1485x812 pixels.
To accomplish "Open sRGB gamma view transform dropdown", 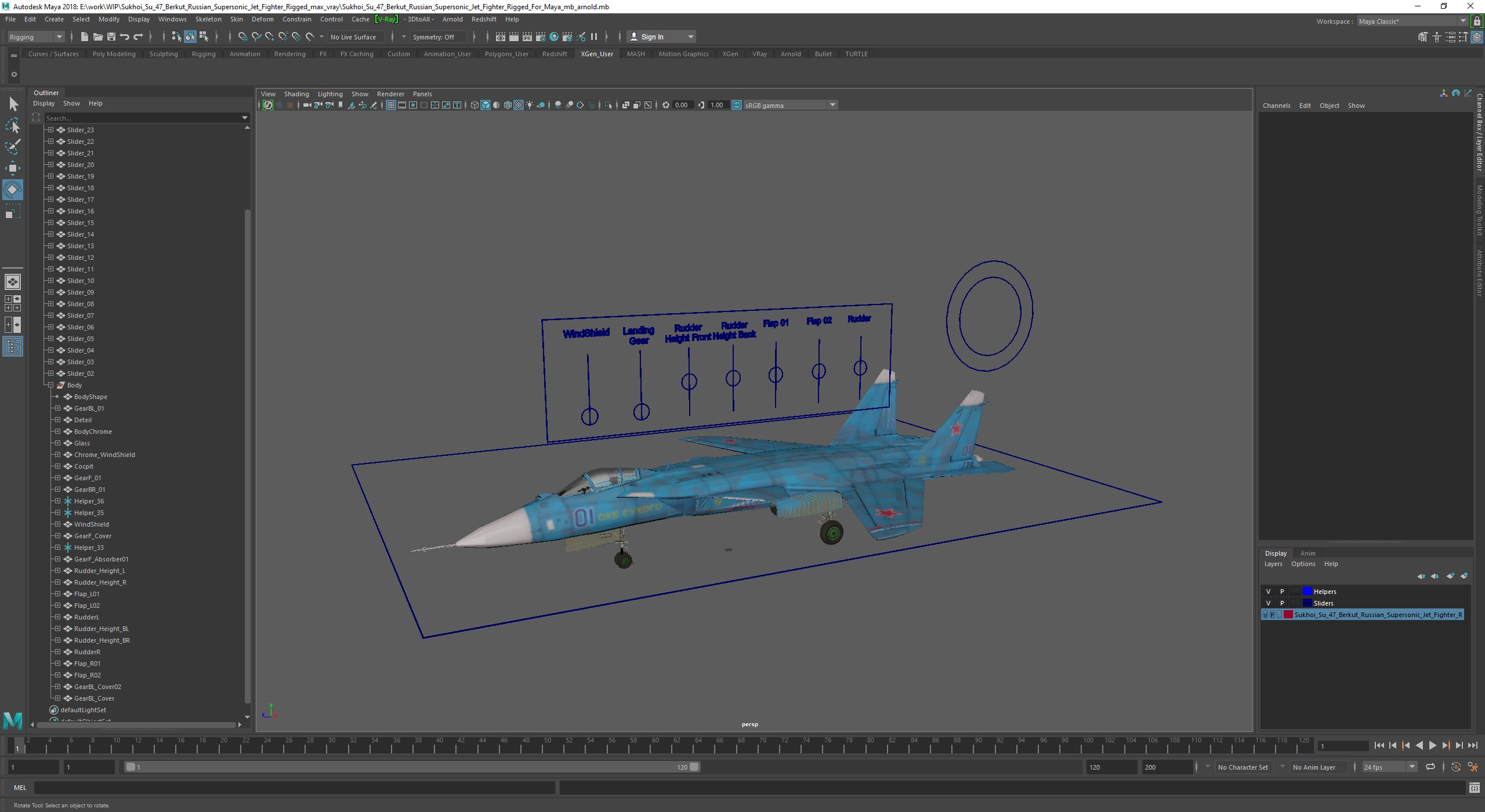I will (x=790, y=105).
